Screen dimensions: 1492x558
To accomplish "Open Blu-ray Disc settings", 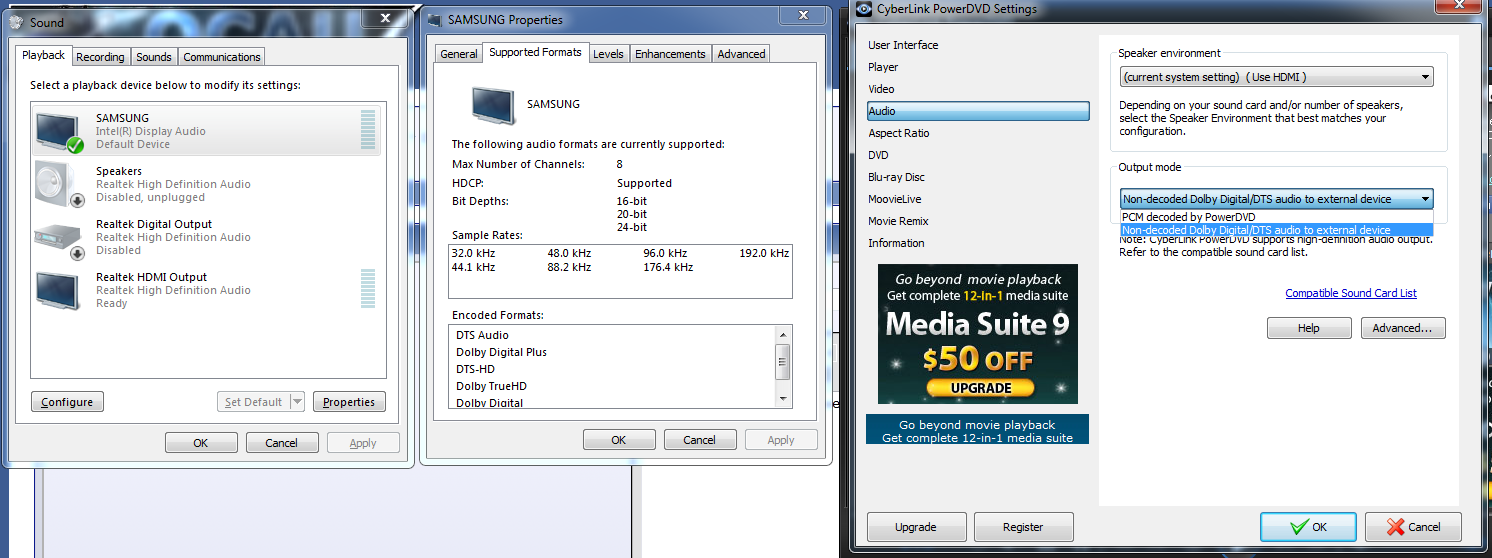I will click(x=896, y=177).
